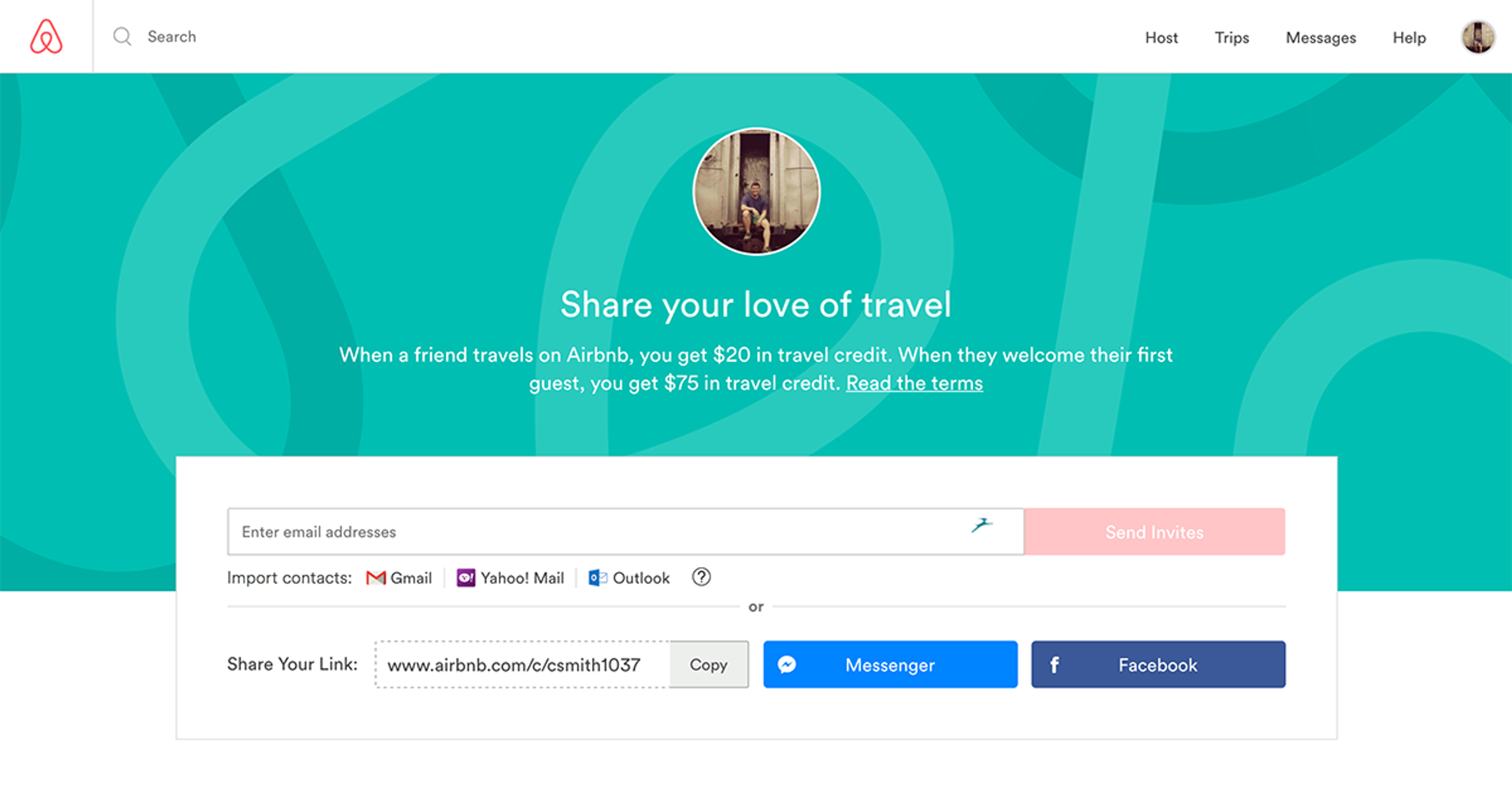Image resolution: width=1512 pixels, height=794 pixels.
Task: Copy the referral link
Action: [x=708, y=664]
